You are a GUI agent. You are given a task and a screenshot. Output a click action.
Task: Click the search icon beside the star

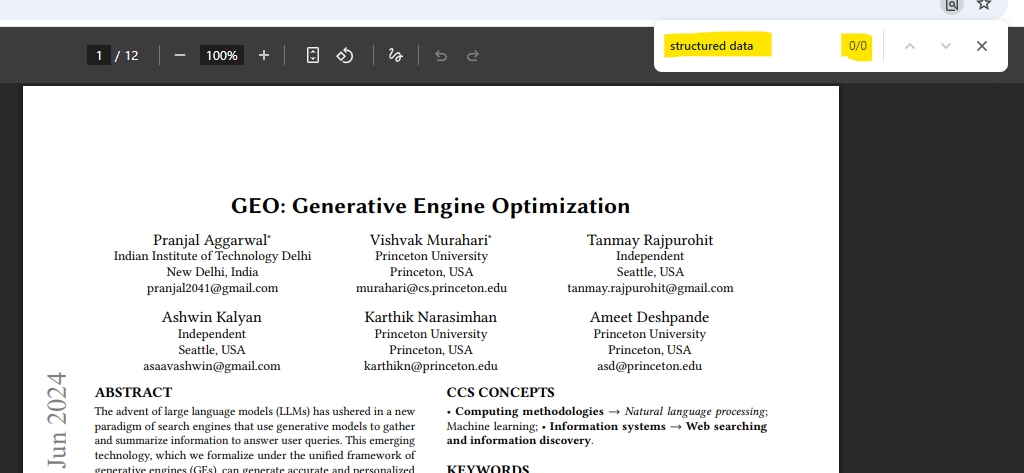tap(952, 5)
